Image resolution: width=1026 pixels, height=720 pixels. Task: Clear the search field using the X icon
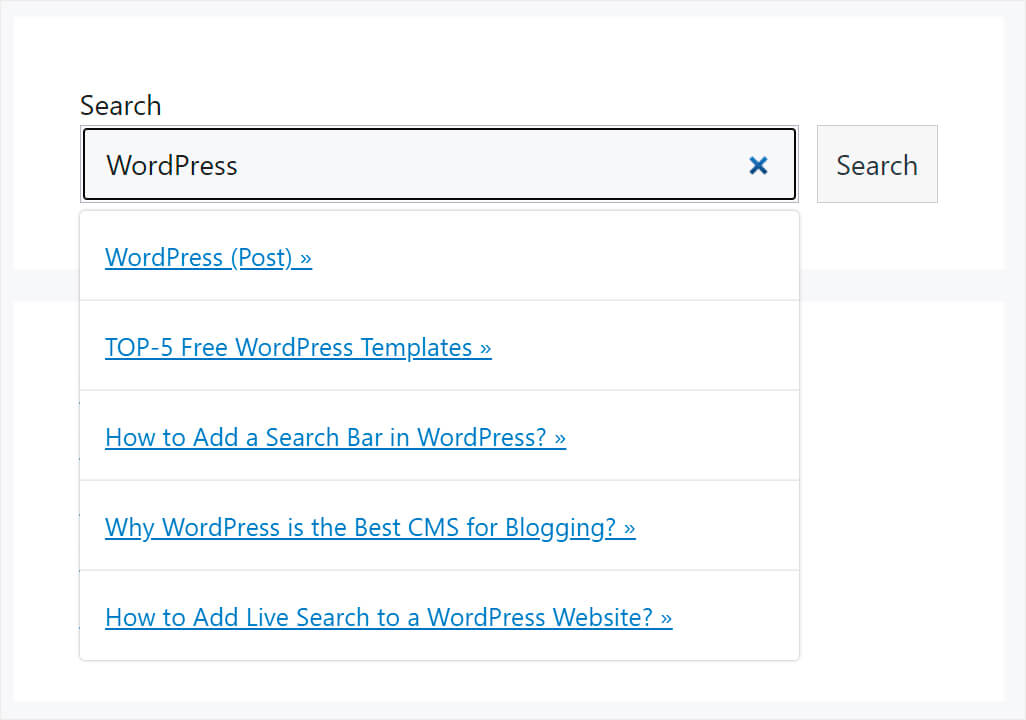click(x=758, y=165)
